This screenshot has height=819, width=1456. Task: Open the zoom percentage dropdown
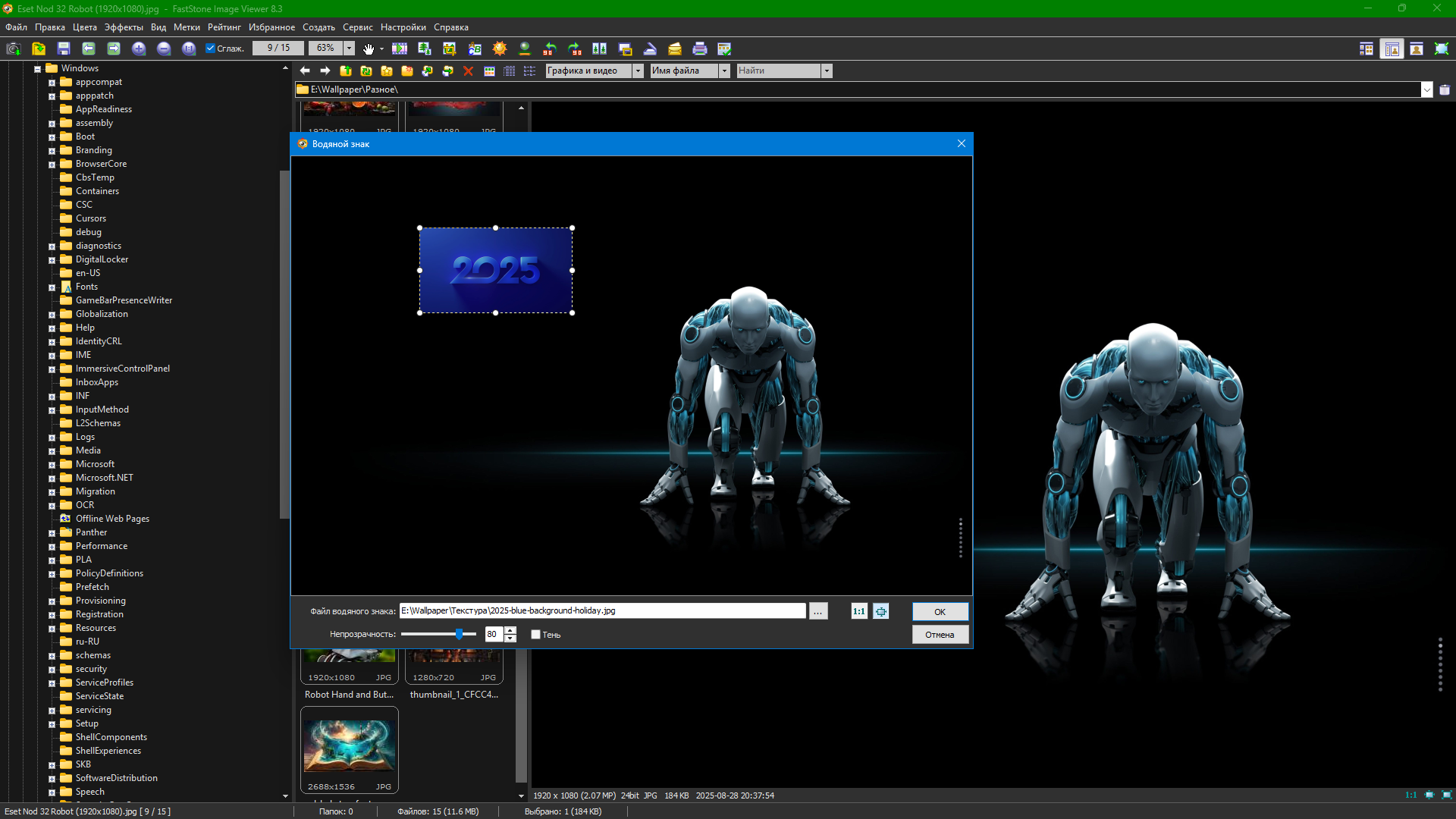[349, 49]
